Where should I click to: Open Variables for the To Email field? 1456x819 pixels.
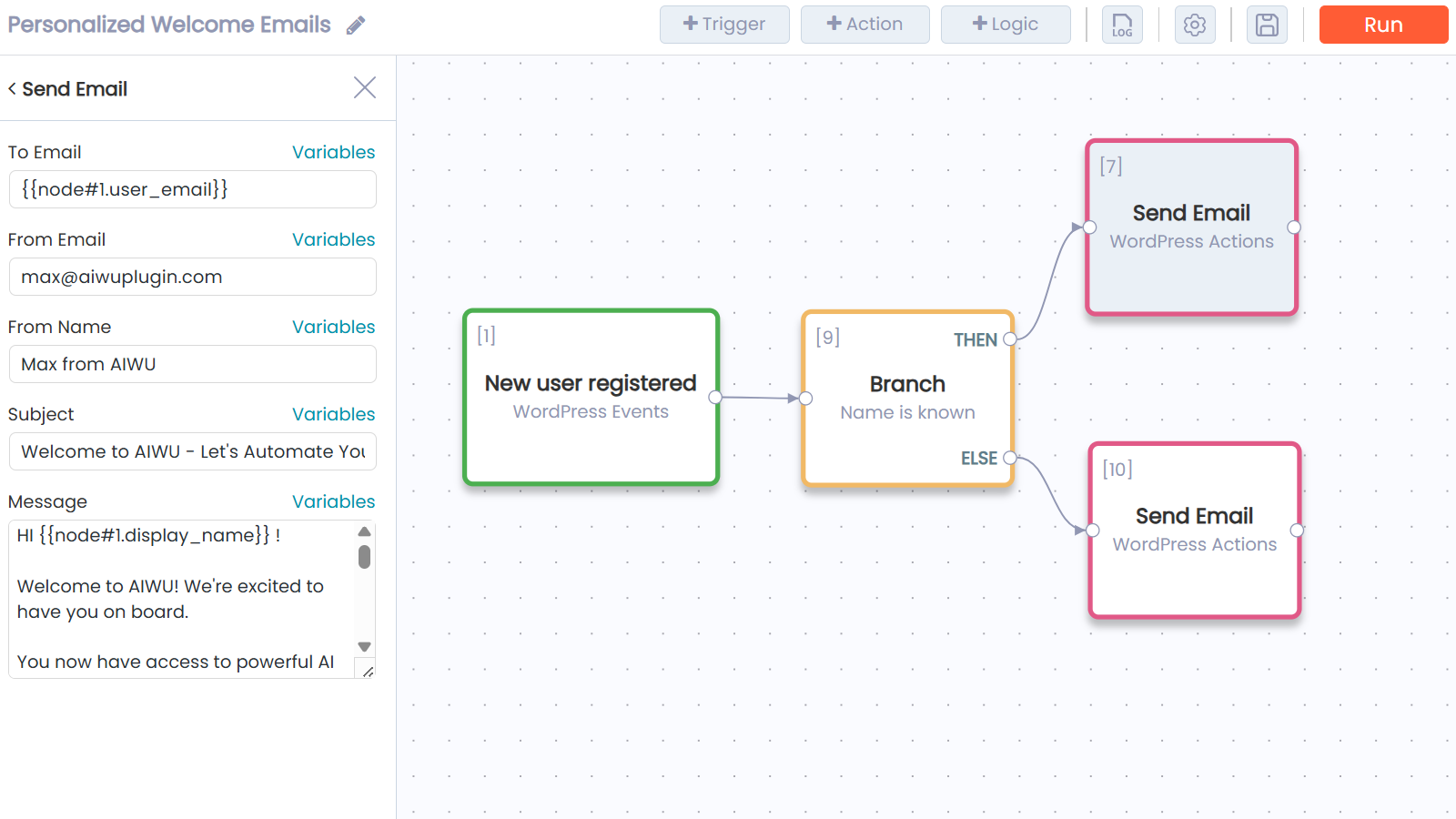[x=333, y=152]
